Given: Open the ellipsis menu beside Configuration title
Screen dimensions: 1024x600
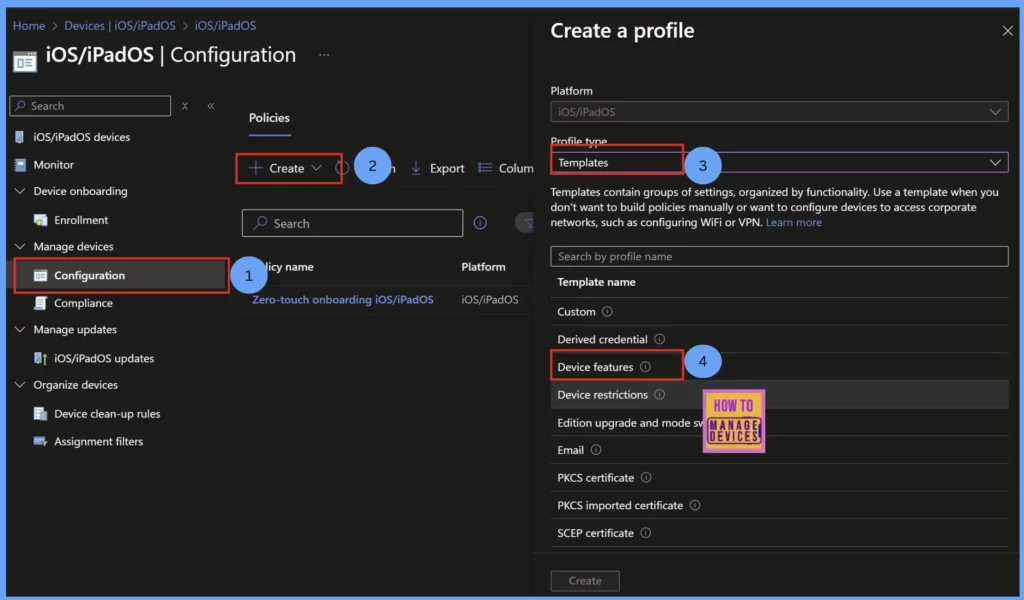Looking at the screenshot, I should (x=324, y=55).
